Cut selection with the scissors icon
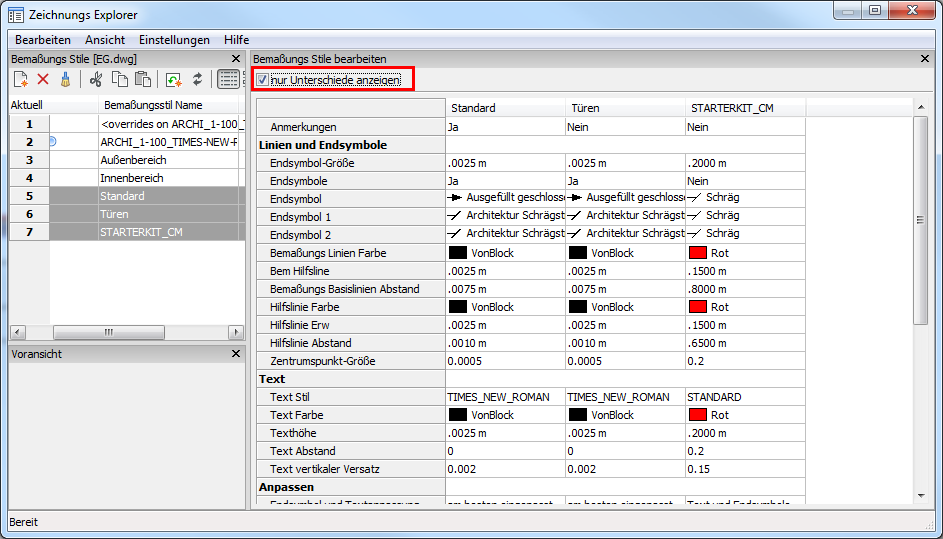943x539 pixels. click(x=96, y=79)
